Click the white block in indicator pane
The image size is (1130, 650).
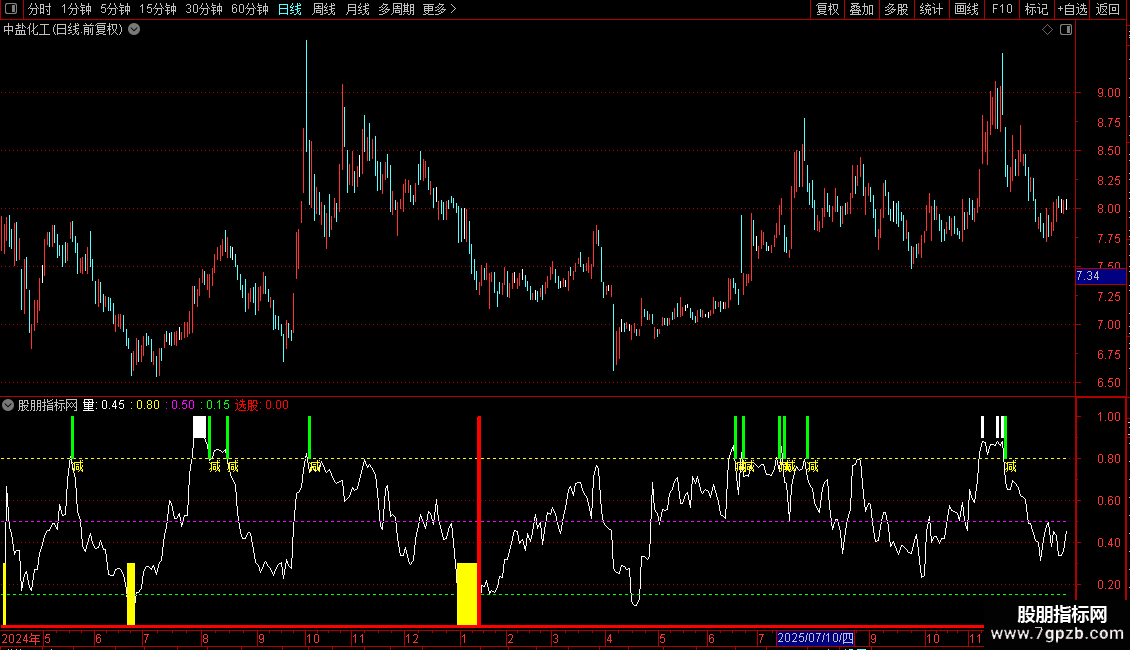coord(200,427)
